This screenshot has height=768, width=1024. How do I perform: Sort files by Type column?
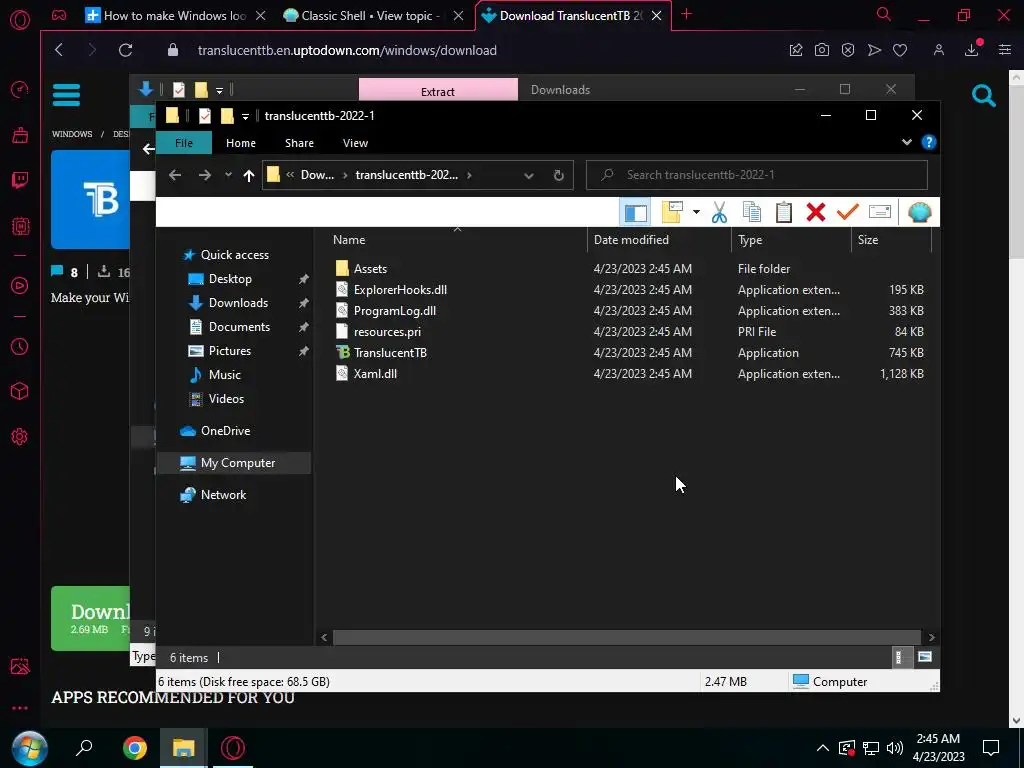[750, 240]
